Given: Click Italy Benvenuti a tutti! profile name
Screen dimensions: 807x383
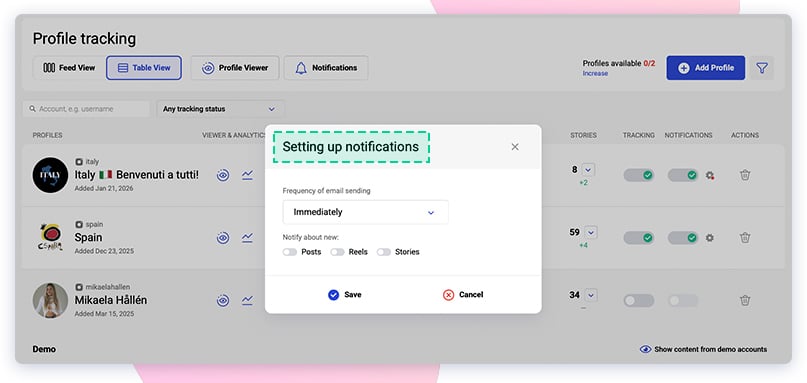Looking at the screenshot, I should coord(136,175).
